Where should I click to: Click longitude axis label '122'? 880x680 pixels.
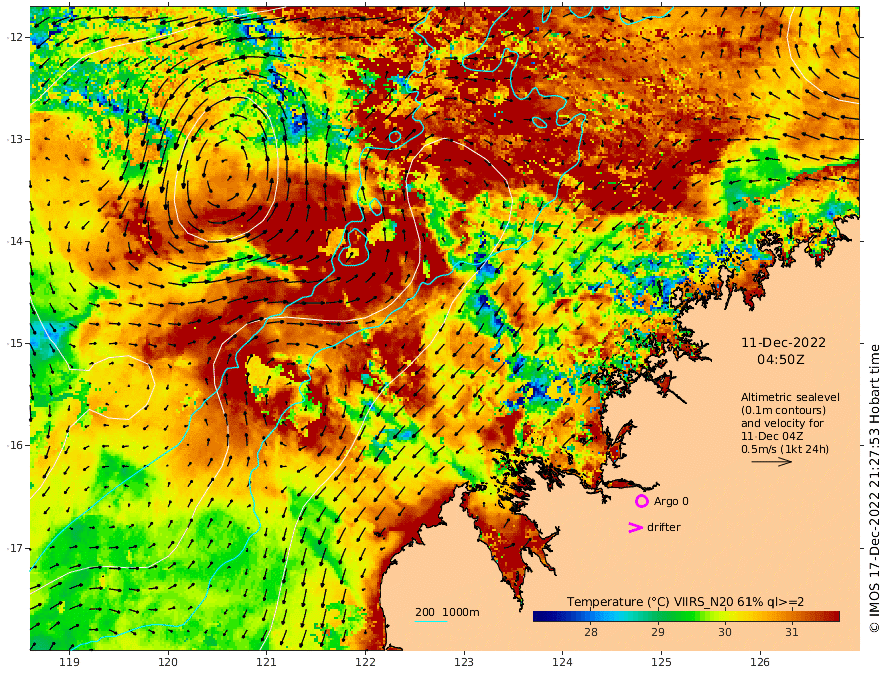[365, 663]
